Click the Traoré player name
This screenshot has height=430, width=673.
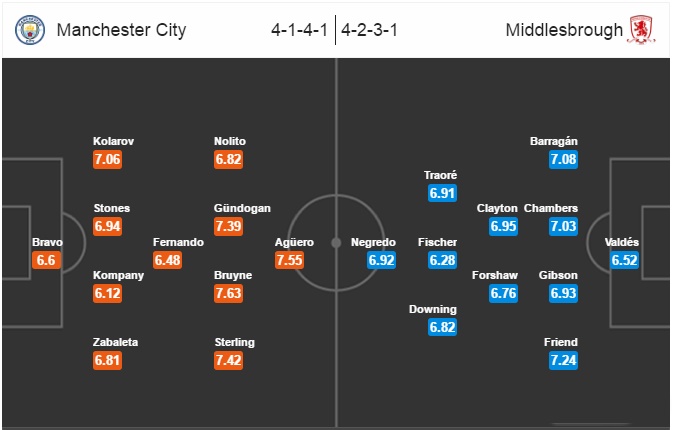click(440, 175)
